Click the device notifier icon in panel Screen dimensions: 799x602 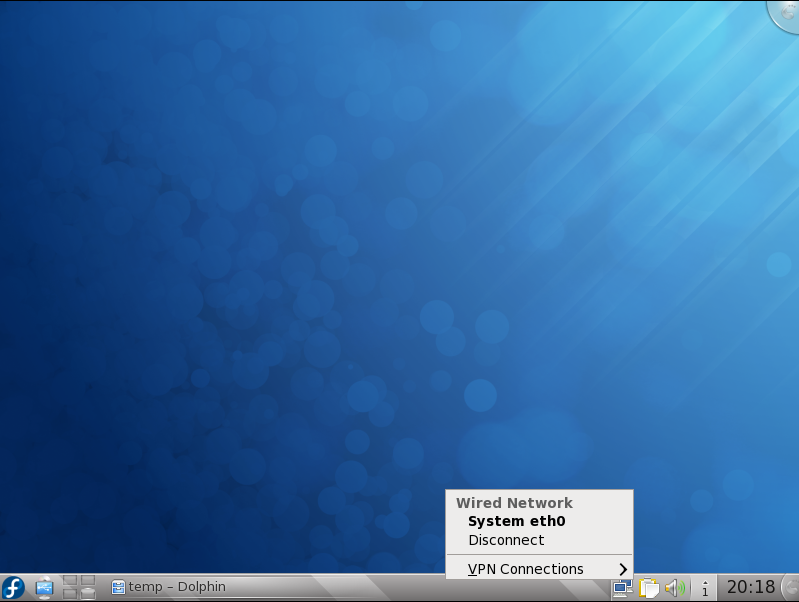pos(44,588)
